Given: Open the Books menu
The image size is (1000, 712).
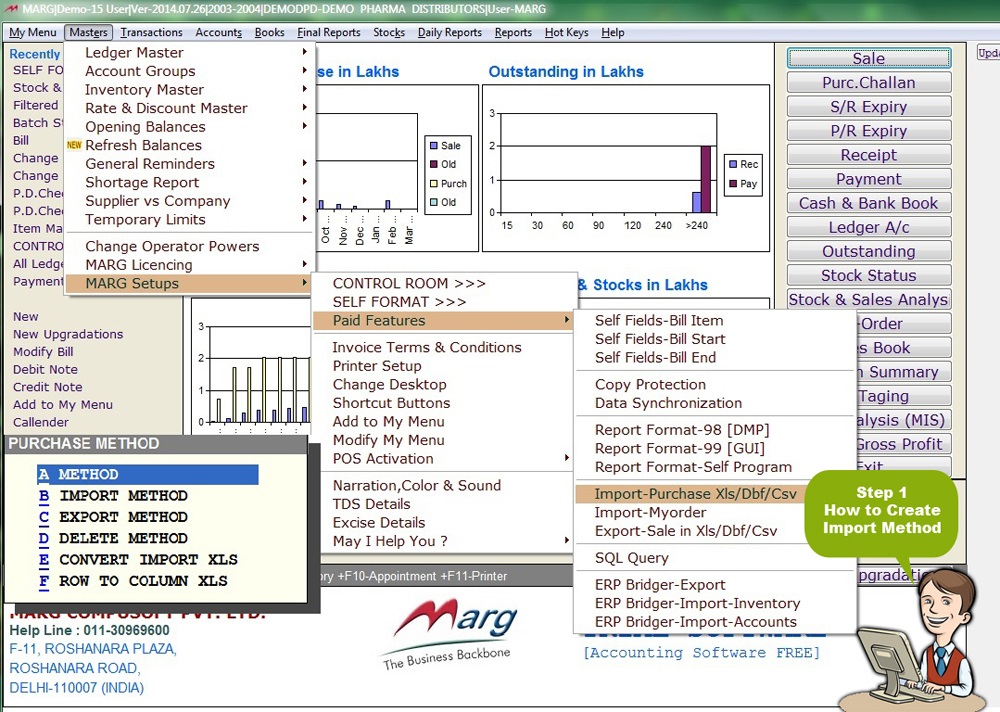Looking at the screenshot, I should point(269,33).
